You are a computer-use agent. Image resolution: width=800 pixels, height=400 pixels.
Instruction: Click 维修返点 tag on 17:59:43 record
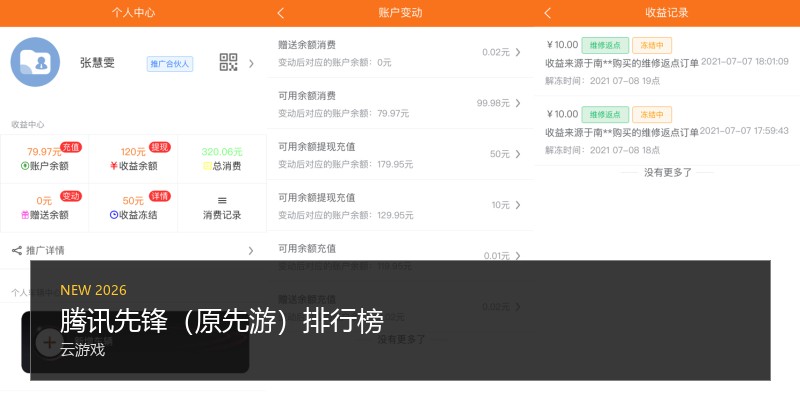pos(605,115)
